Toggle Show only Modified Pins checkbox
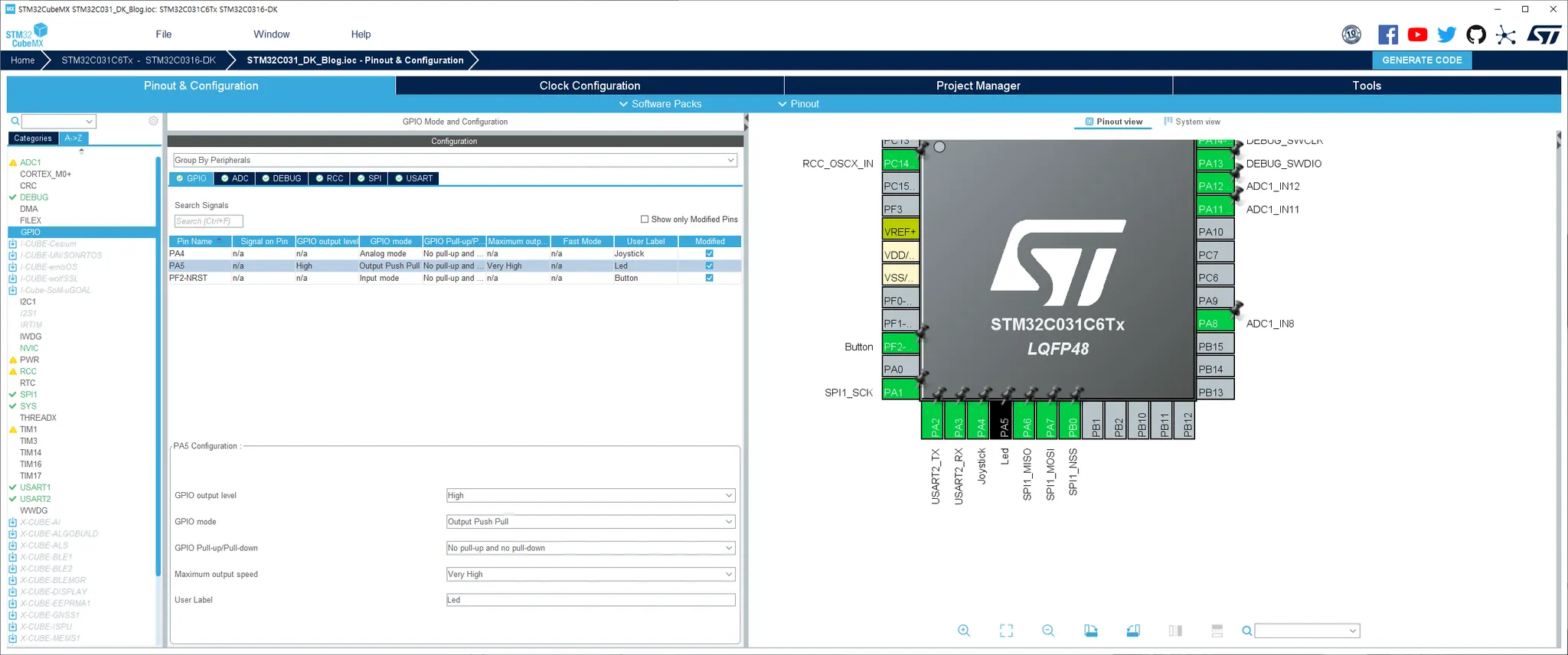The image size is (1568, 655). click(645, 219)
